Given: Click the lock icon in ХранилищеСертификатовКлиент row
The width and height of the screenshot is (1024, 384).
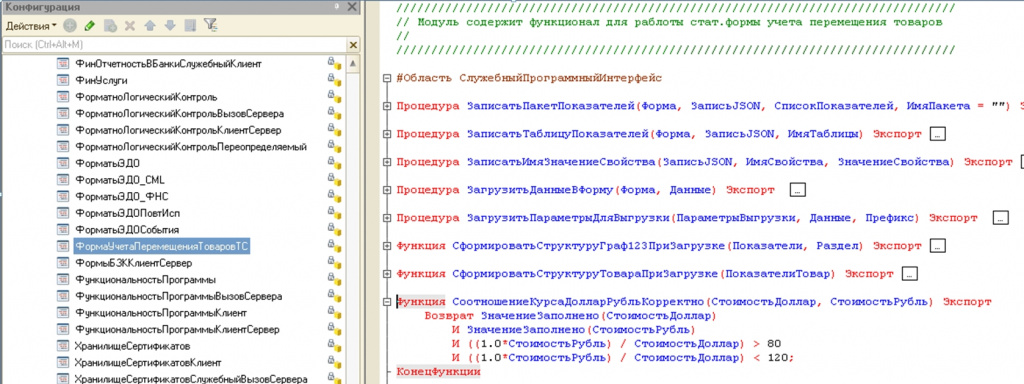Looking at the screenshot, I should click(334, 362).
